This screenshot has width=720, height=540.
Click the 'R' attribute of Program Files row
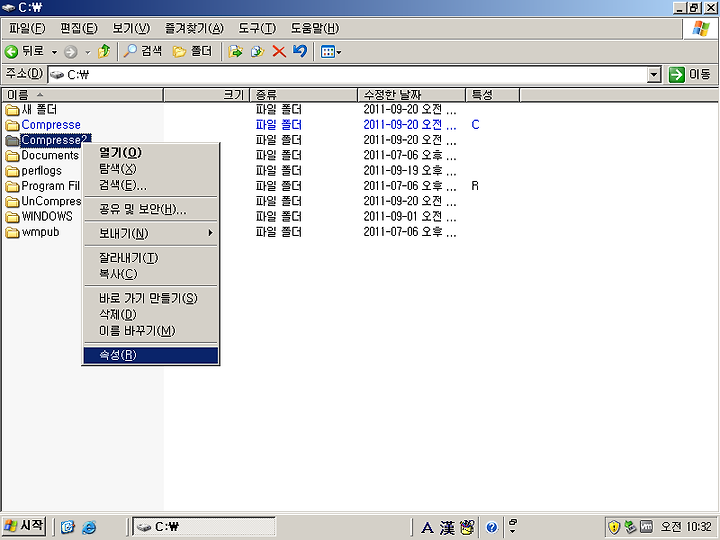[475, 186]
